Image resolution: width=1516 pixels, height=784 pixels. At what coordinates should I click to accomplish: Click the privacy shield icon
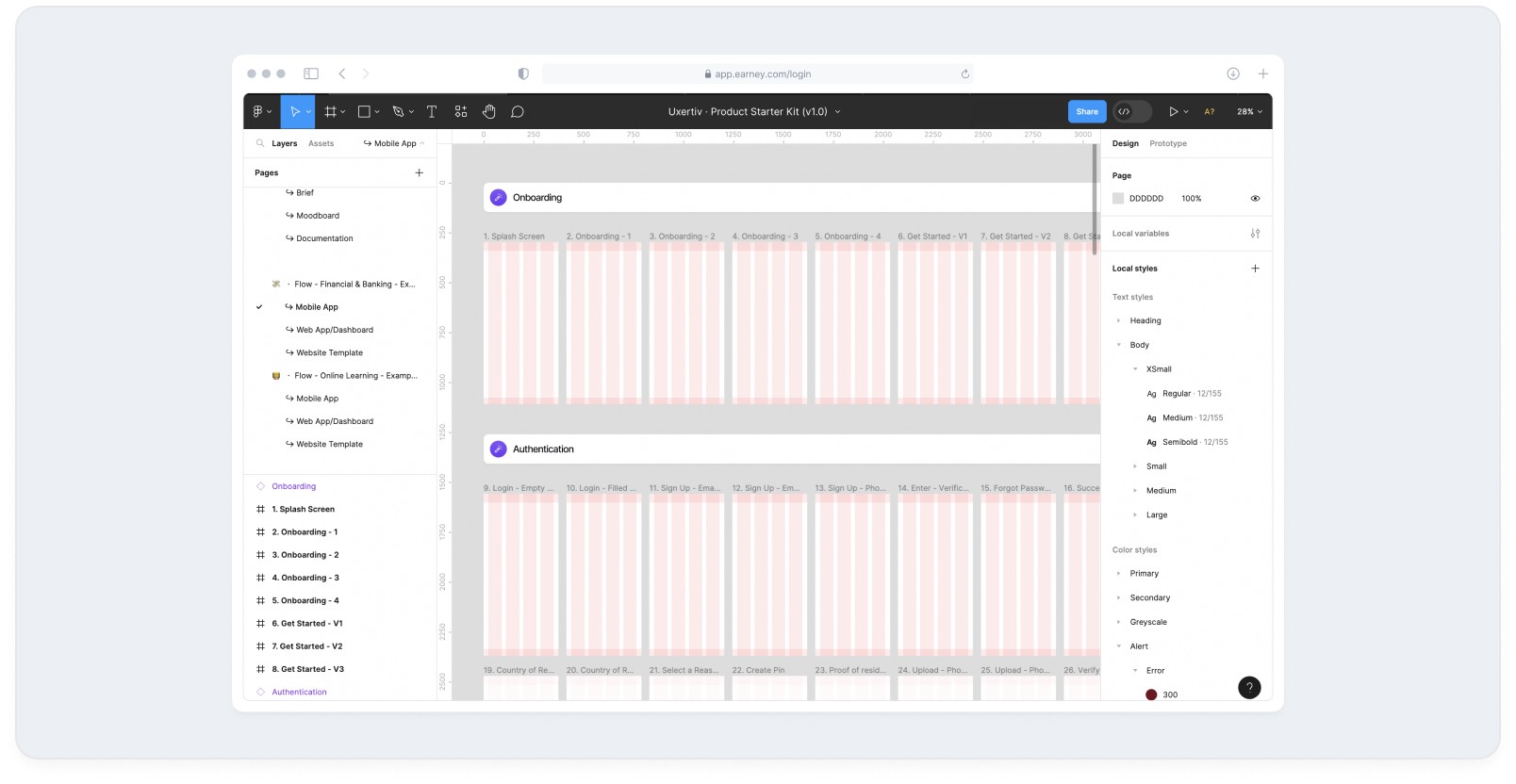[x=523, y=73]
